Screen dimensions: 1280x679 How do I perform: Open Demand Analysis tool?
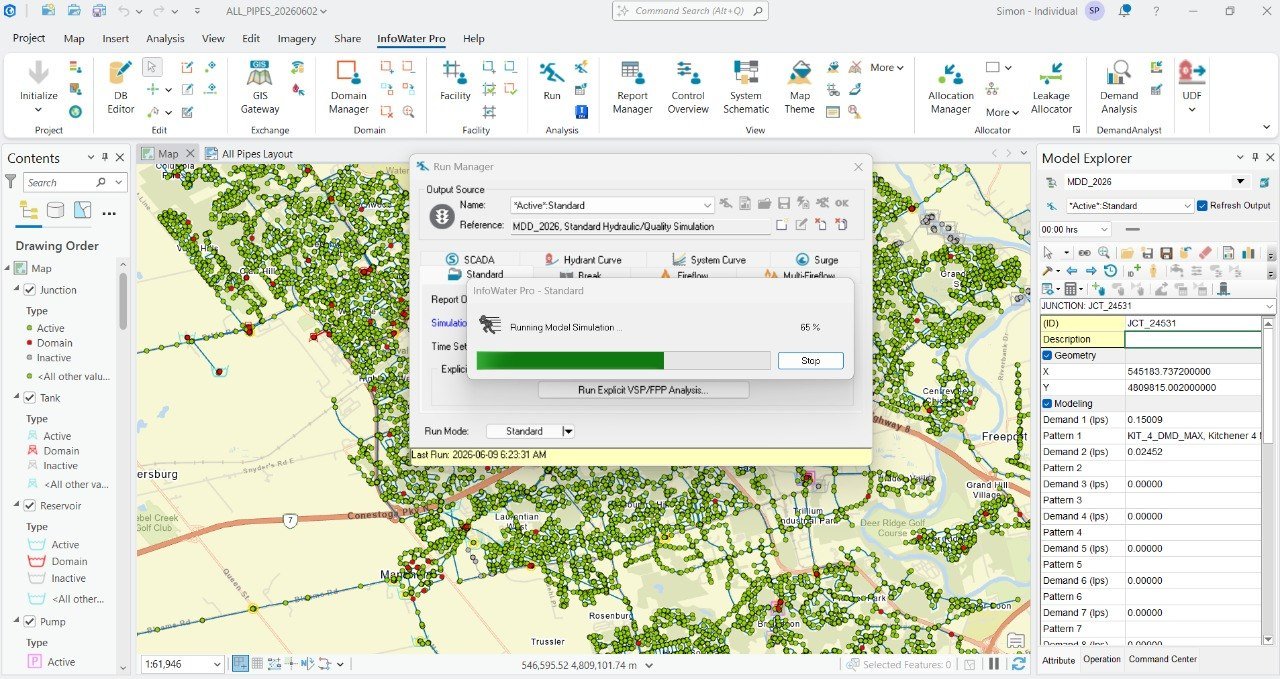tap(1118, 88)
